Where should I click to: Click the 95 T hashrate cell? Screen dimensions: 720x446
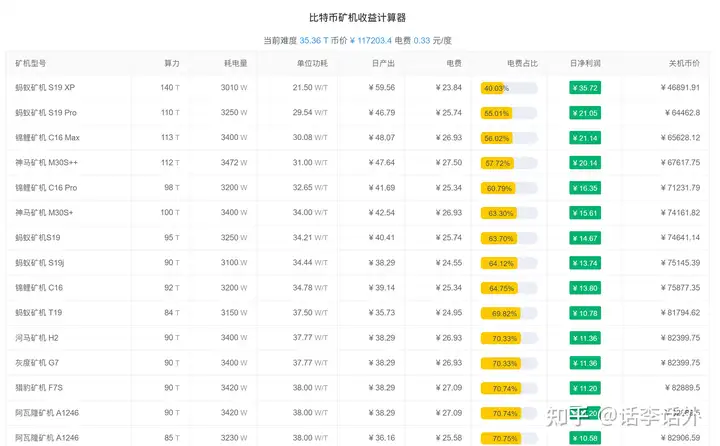pos(172,237)
